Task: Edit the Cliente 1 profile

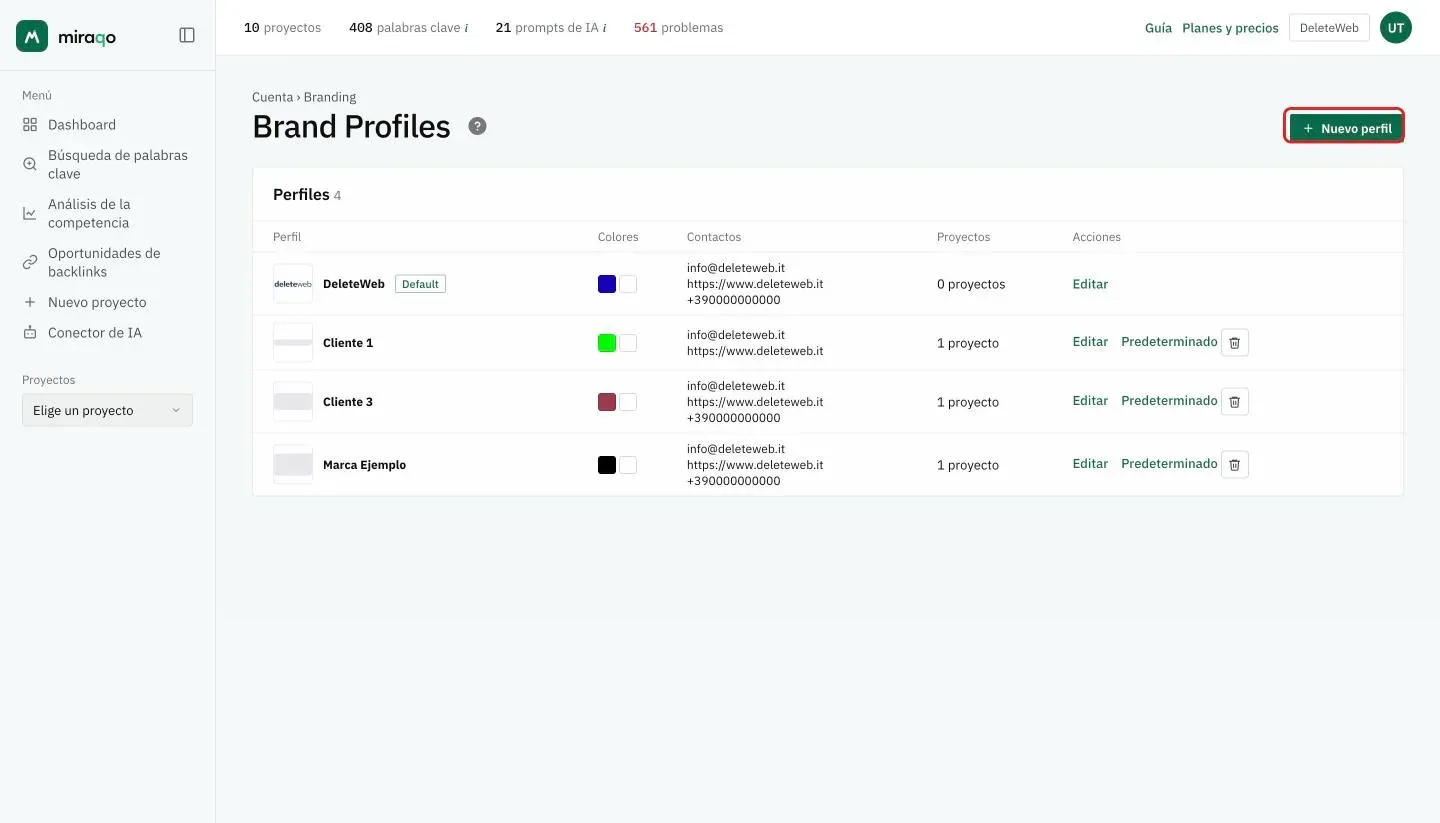Action: point(1090,342)
